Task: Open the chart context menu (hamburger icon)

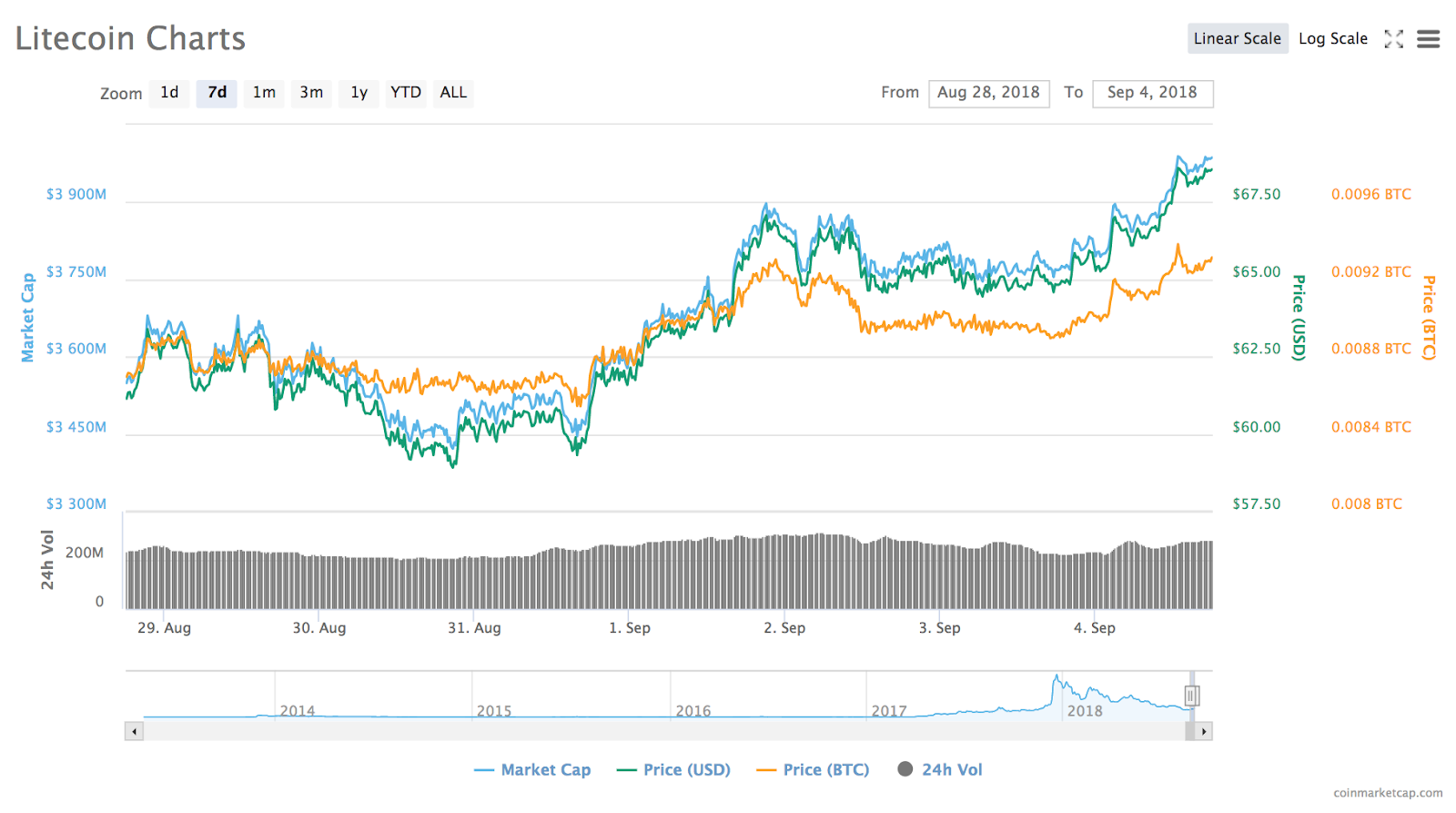Action: tap(1429, 39)
